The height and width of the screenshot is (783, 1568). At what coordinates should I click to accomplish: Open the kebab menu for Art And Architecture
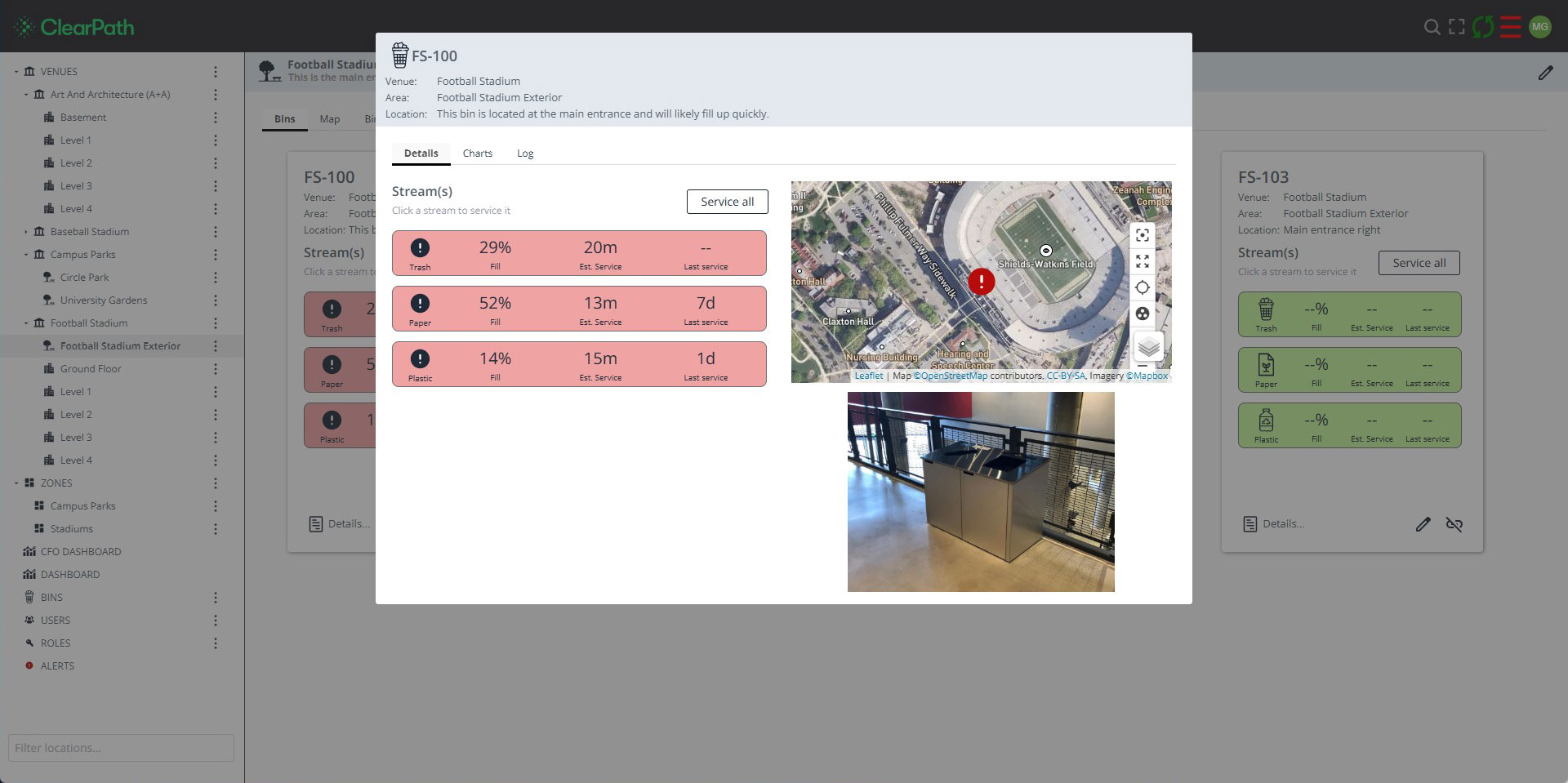(x=216, y=95)
